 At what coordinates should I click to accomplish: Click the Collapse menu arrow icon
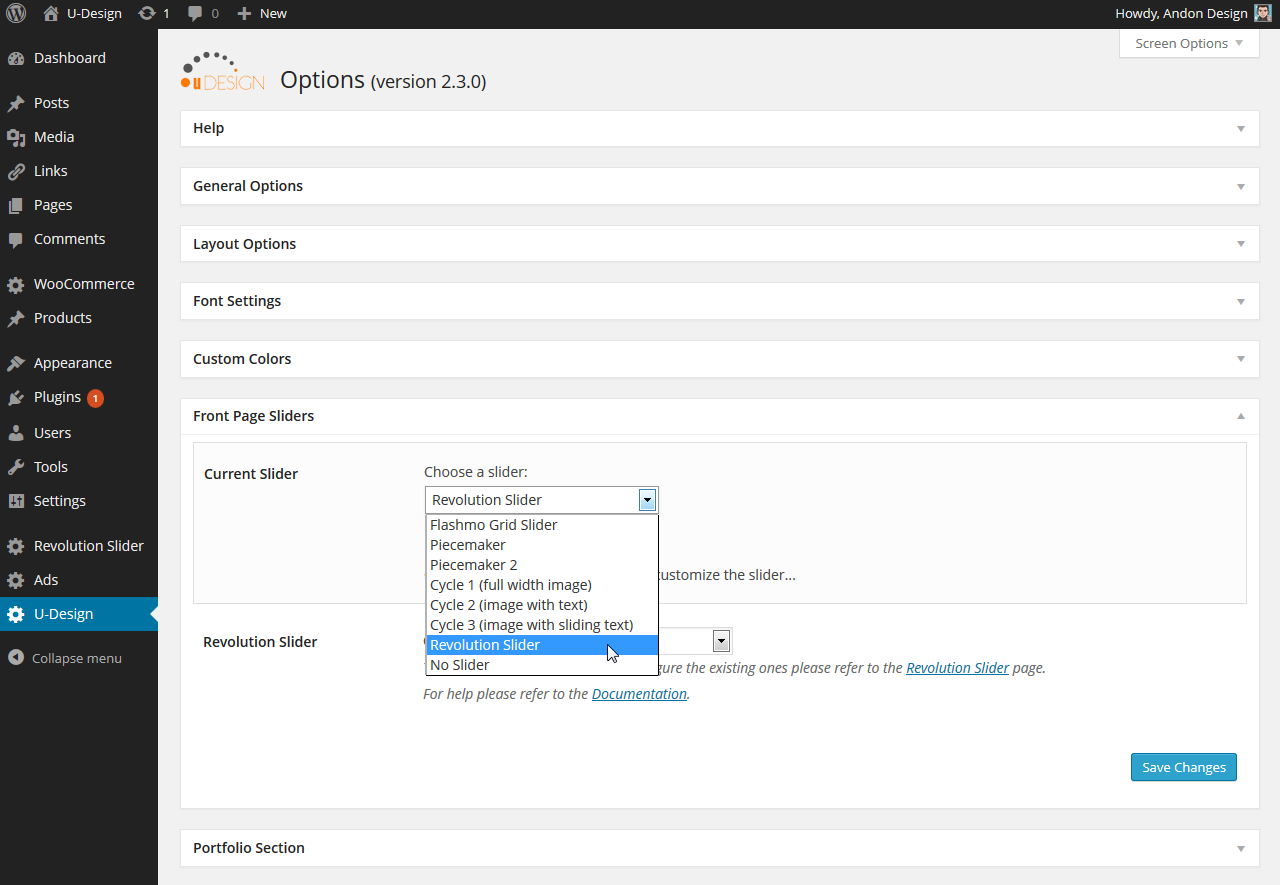click(16, 658)
